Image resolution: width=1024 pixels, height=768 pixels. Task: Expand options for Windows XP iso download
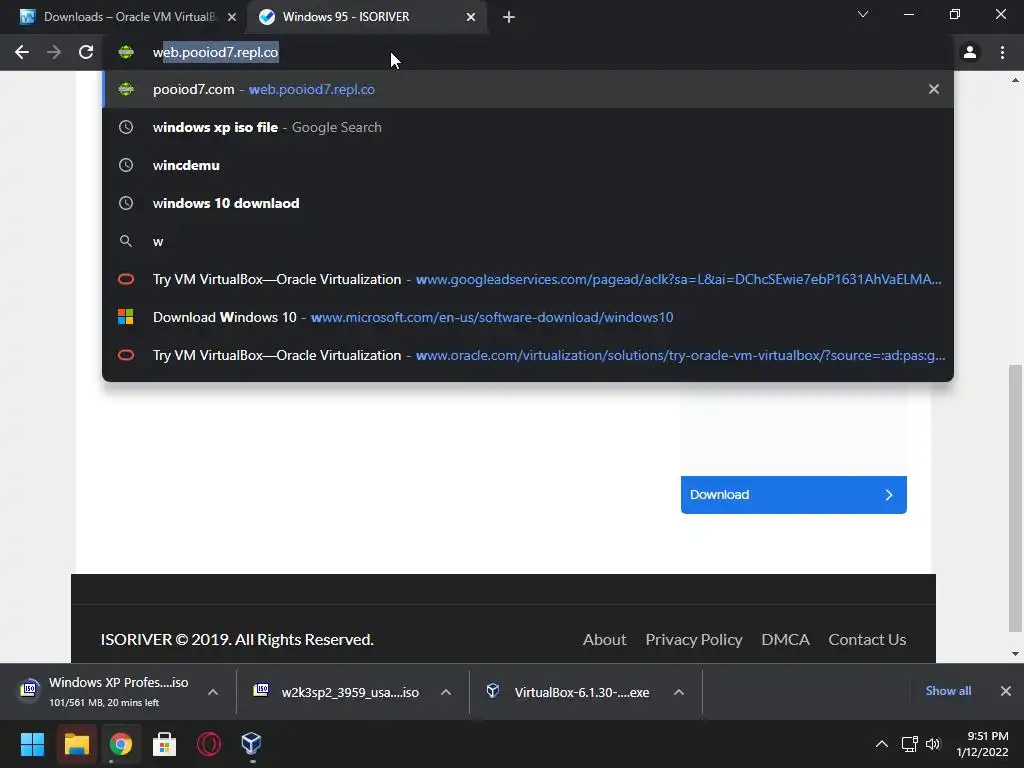213,692
